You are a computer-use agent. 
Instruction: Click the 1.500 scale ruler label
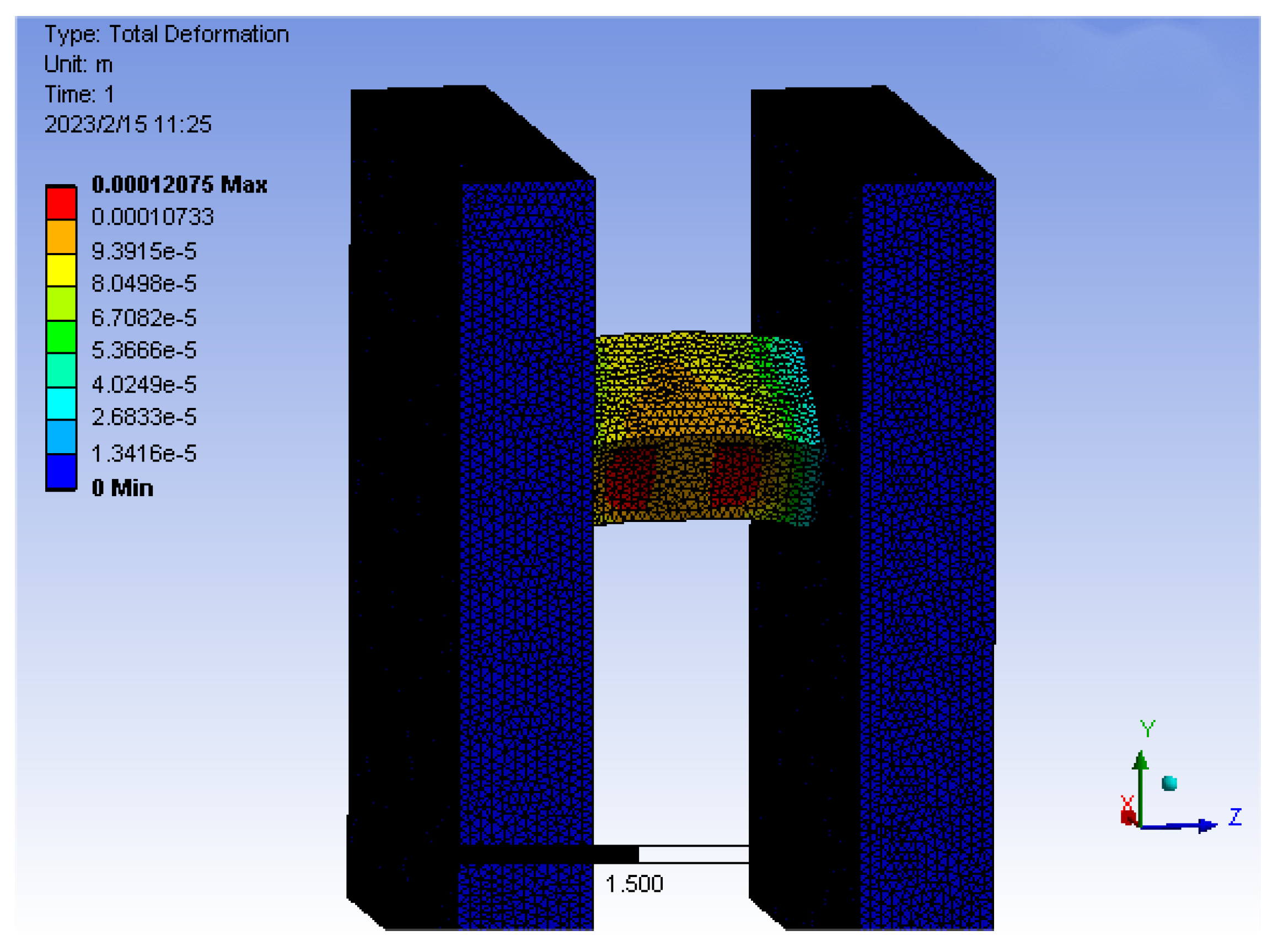[x=634, y=884]
